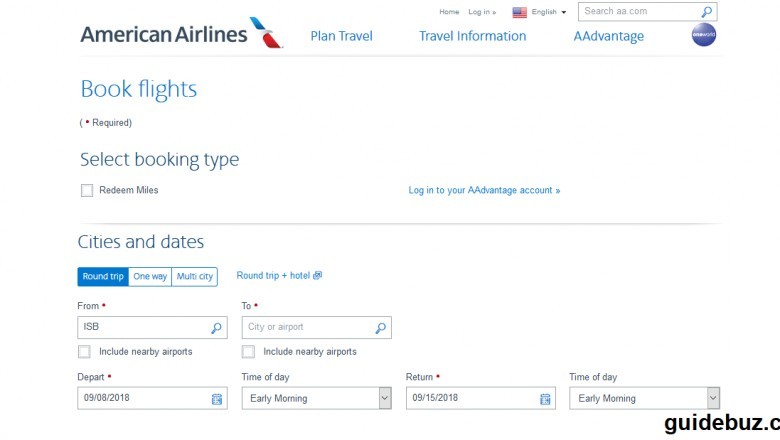Image resolution: width=780 pixels, height=440 pixels.
Task: Open airport lookup for From field
Action: [216, 328]
